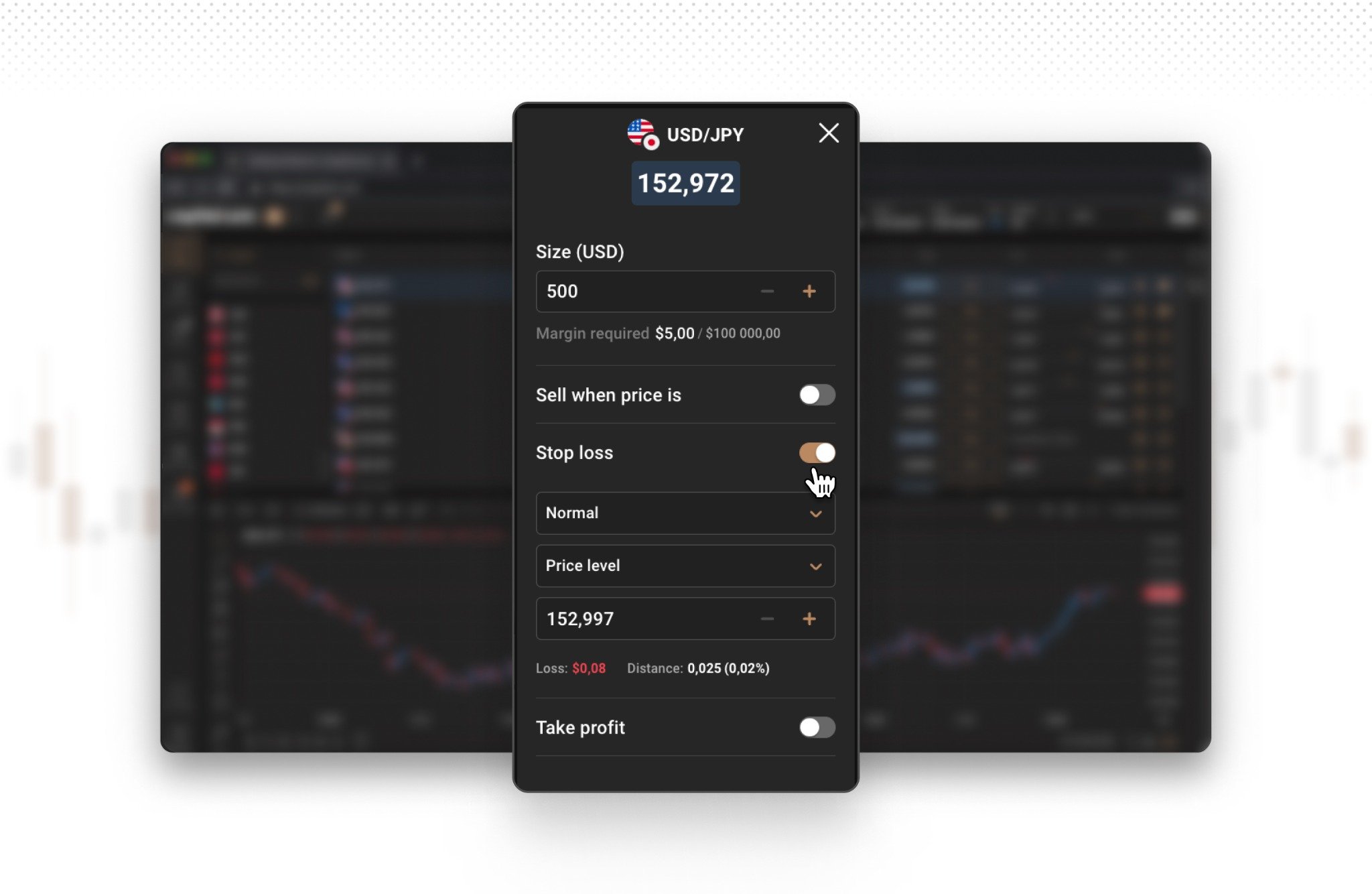Toggle the Stop loss switch on
Viewport: 1372px width, 894px height.
(x=817, y=453)
